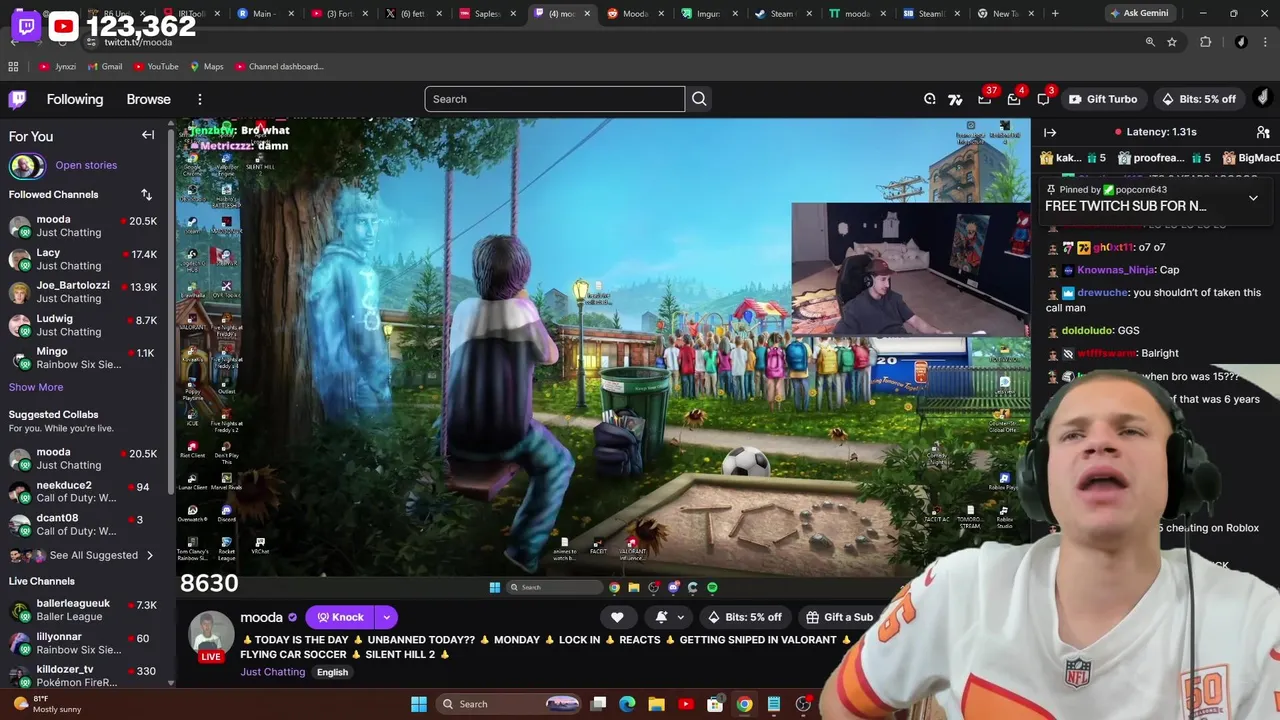Expand the Knock dropdown arrow

pyautogui.click(x=386, y=617)
